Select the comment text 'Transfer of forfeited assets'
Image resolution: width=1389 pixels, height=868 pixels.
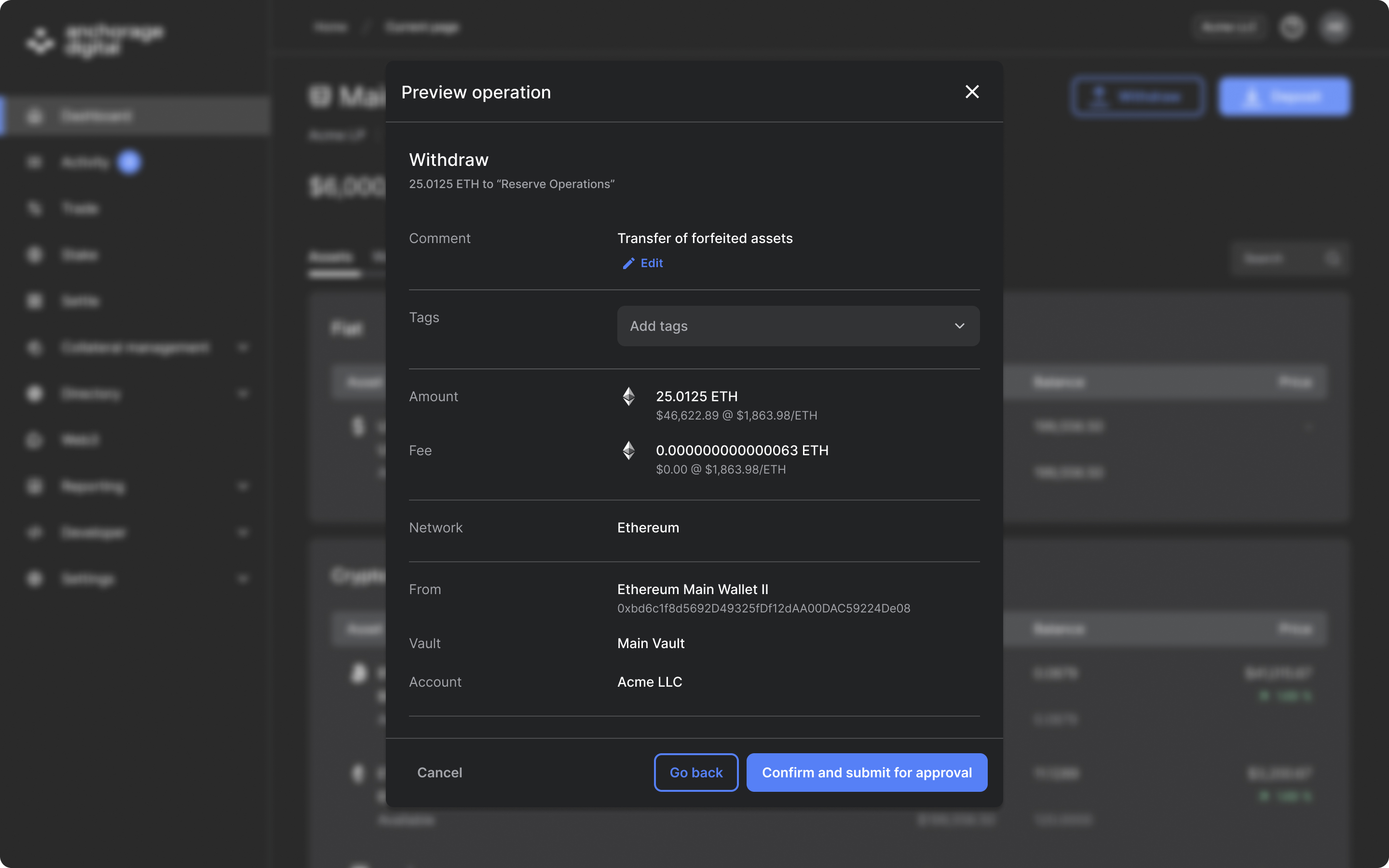705,238
